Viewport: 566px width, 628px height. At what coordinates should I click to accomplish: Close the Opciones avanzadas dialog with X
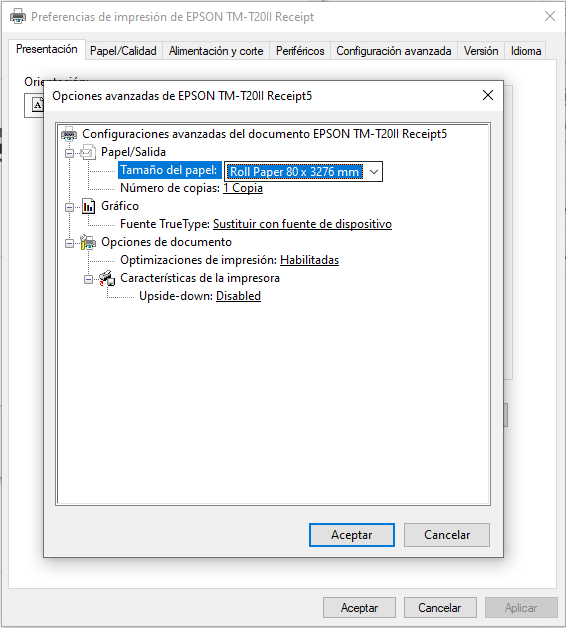click(487, 95)
